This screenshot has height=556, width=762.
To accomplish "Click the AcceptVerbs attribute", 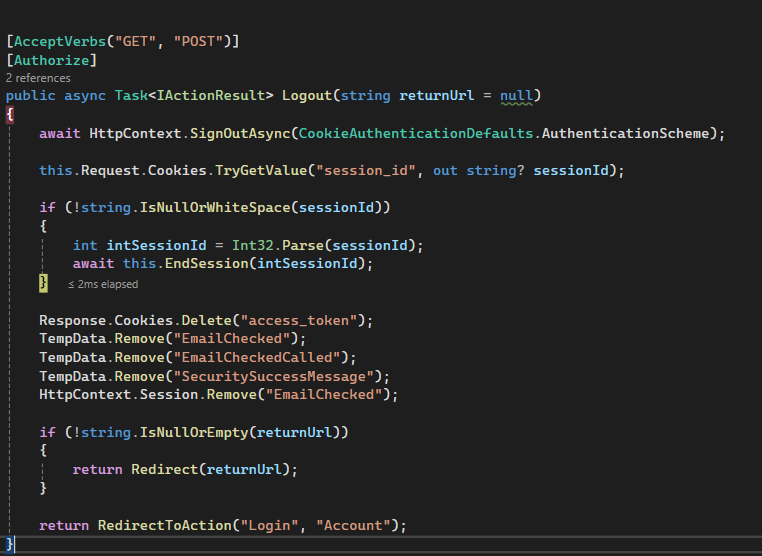I will (x=52, y=41).
